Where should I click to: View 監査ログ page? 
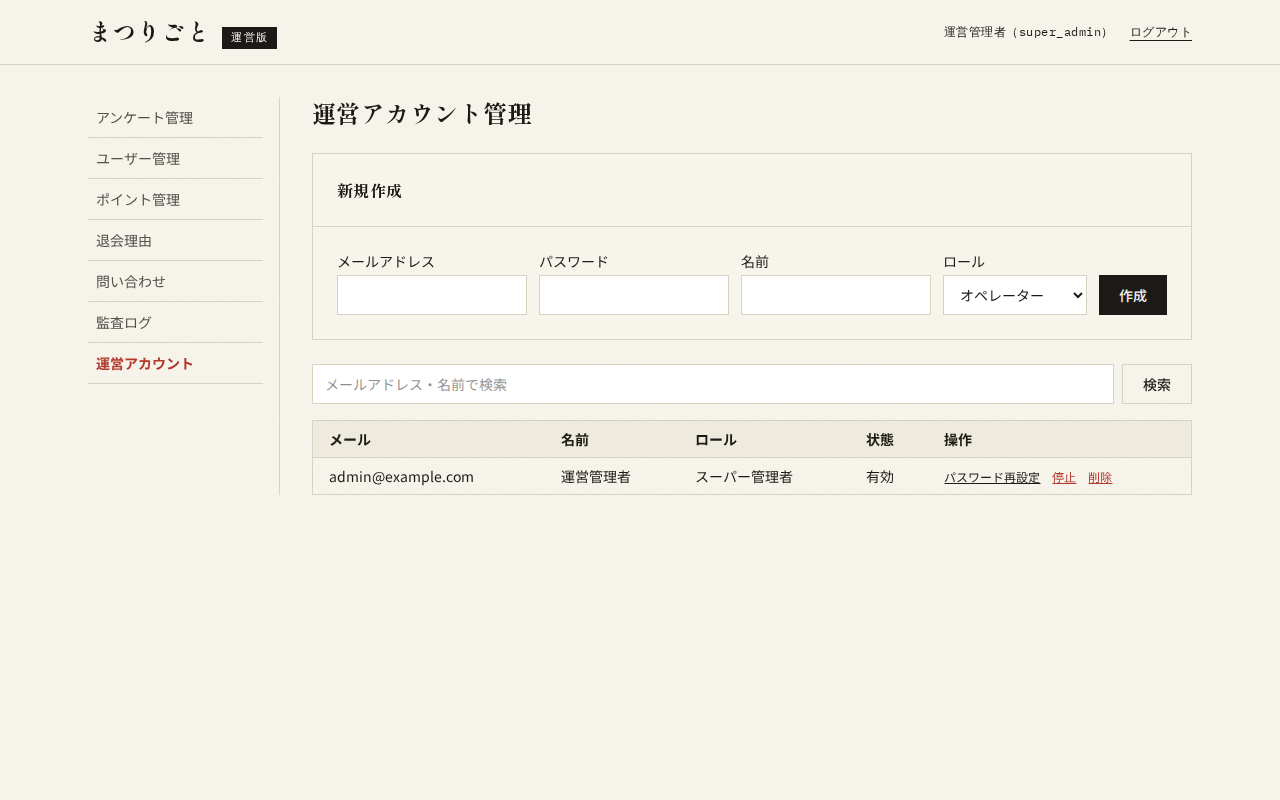[175, 322]
